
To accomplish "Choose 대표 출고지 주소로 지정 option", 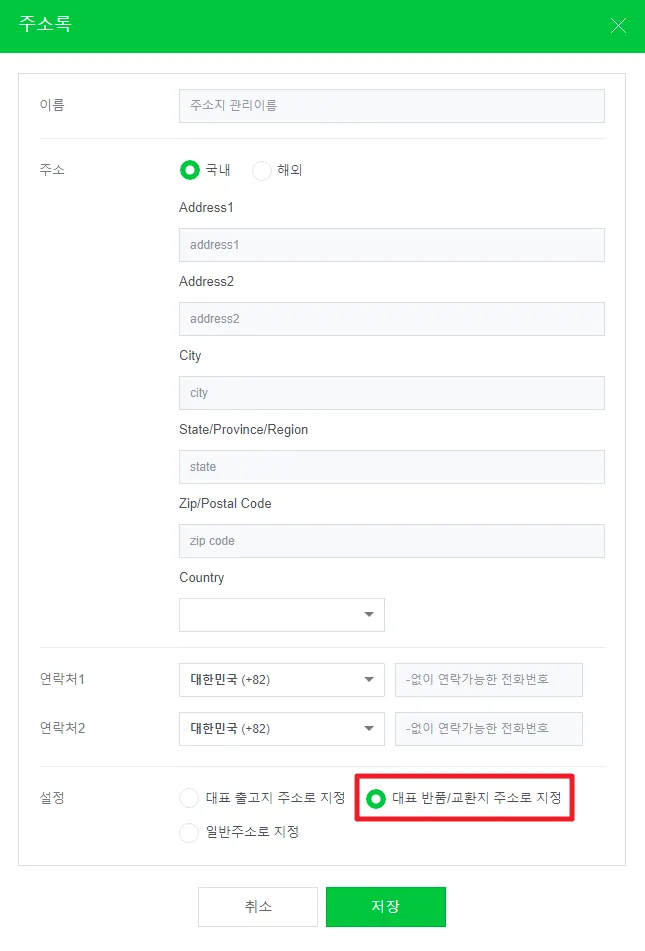I will click(189, 798).
